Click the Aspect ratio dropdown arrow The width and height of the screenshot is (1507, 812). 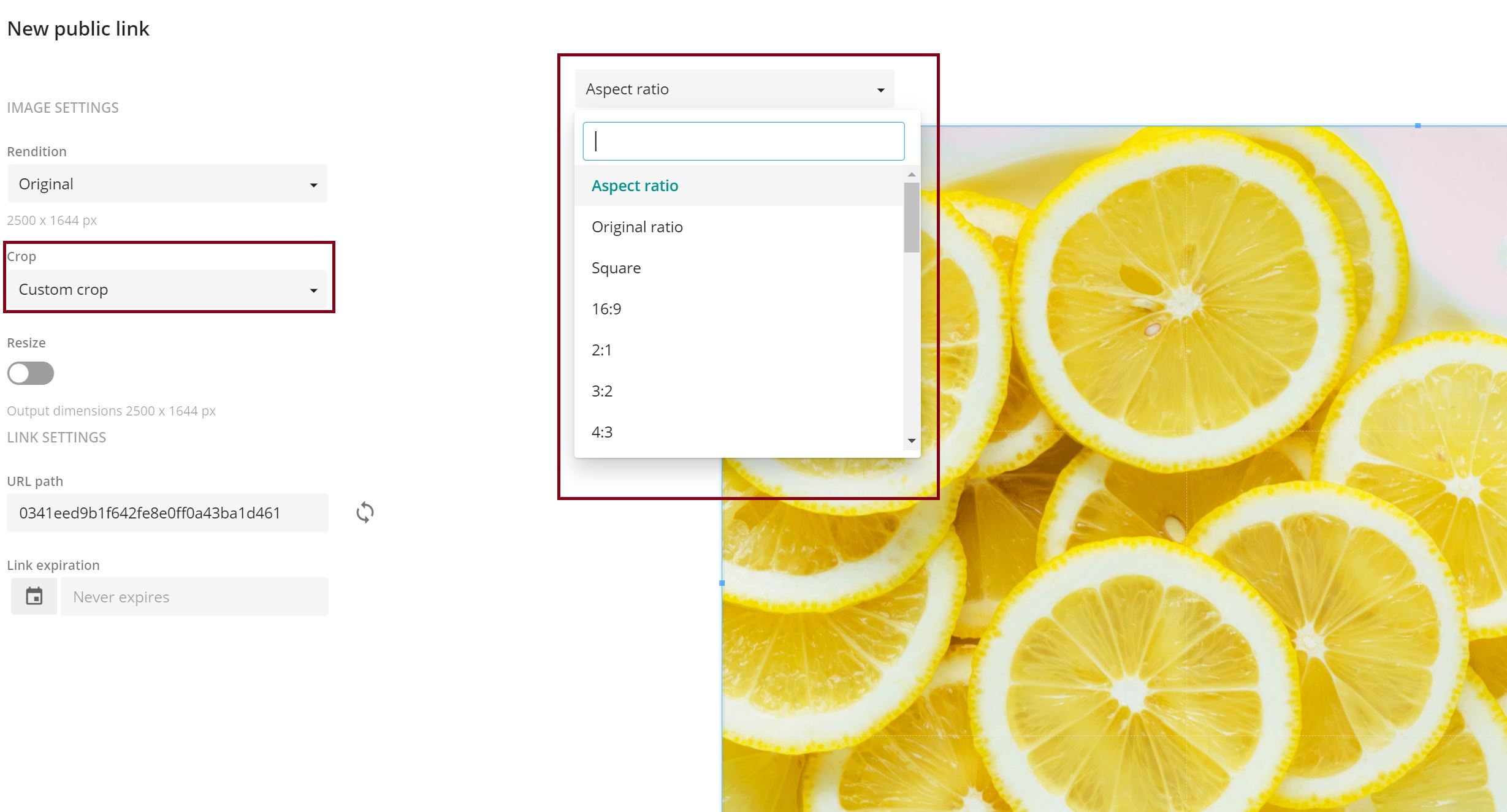(x=881, y=89)
